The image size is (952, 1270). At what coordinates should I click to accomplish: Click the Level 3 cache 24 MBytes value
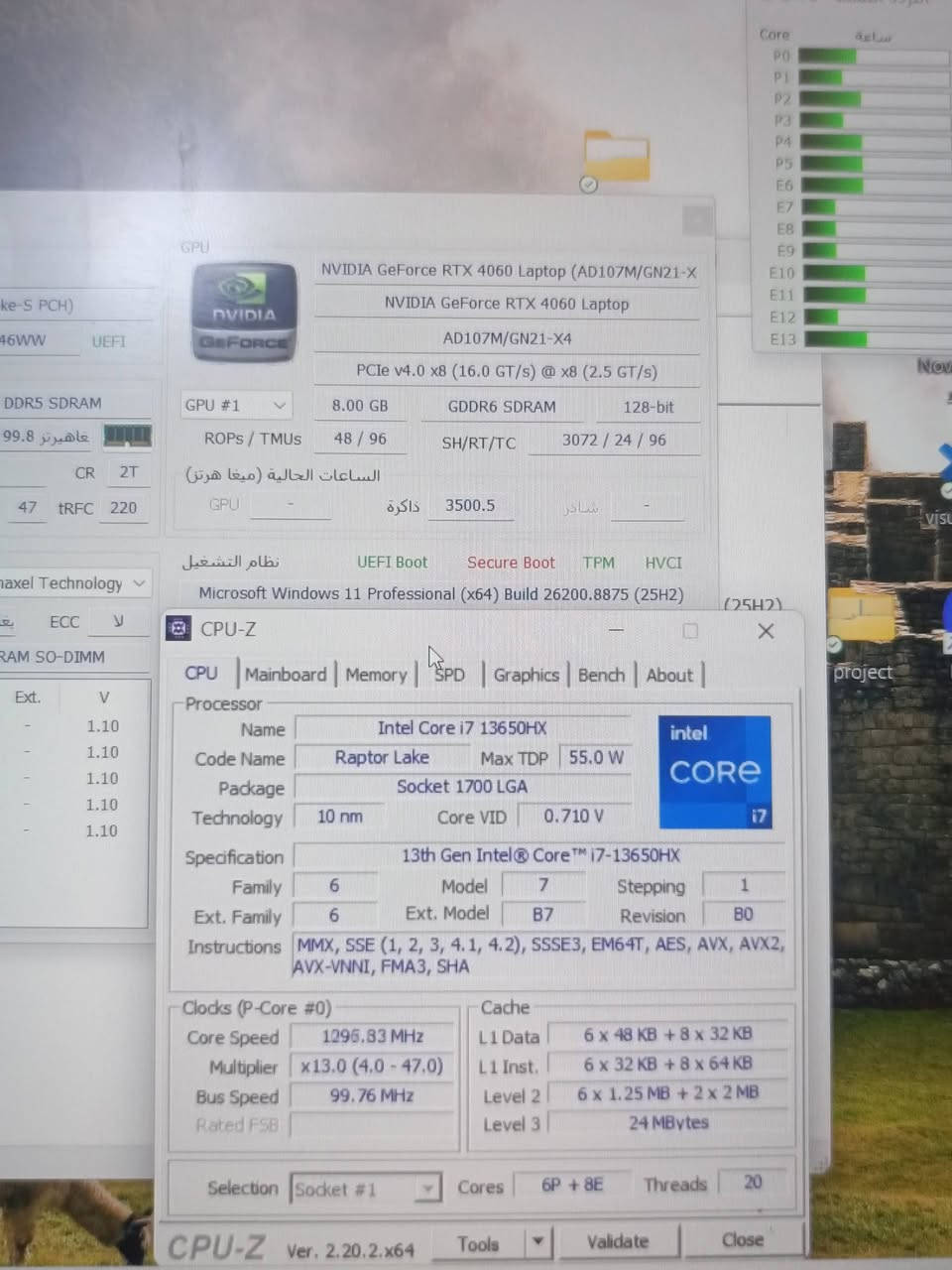tap(668, 1123)
